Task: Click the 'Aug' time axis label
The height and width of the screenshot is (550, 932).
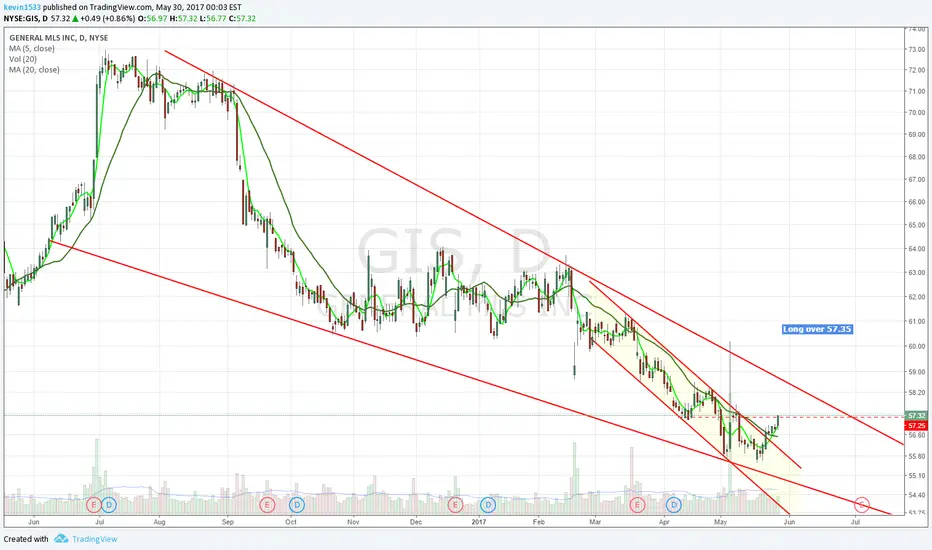Action: coord(159,522)
